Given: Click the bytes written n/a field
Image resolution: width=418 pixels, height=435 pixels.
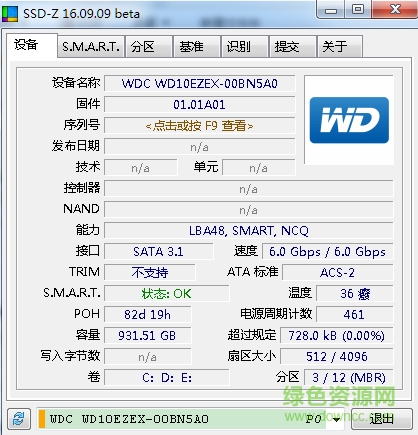Looking at the screenshot, I should point(148,357).
